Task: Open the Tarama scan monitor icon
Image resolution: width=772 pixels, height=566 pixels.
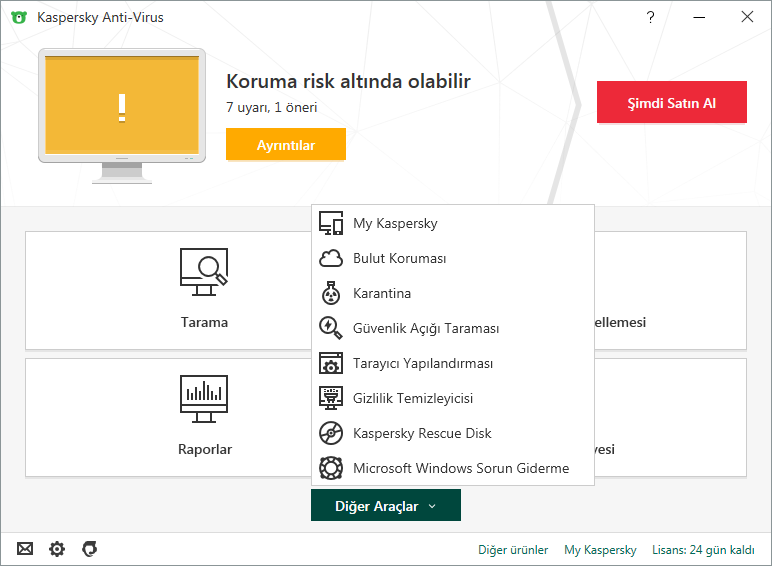Action: (x=204, y=272)
